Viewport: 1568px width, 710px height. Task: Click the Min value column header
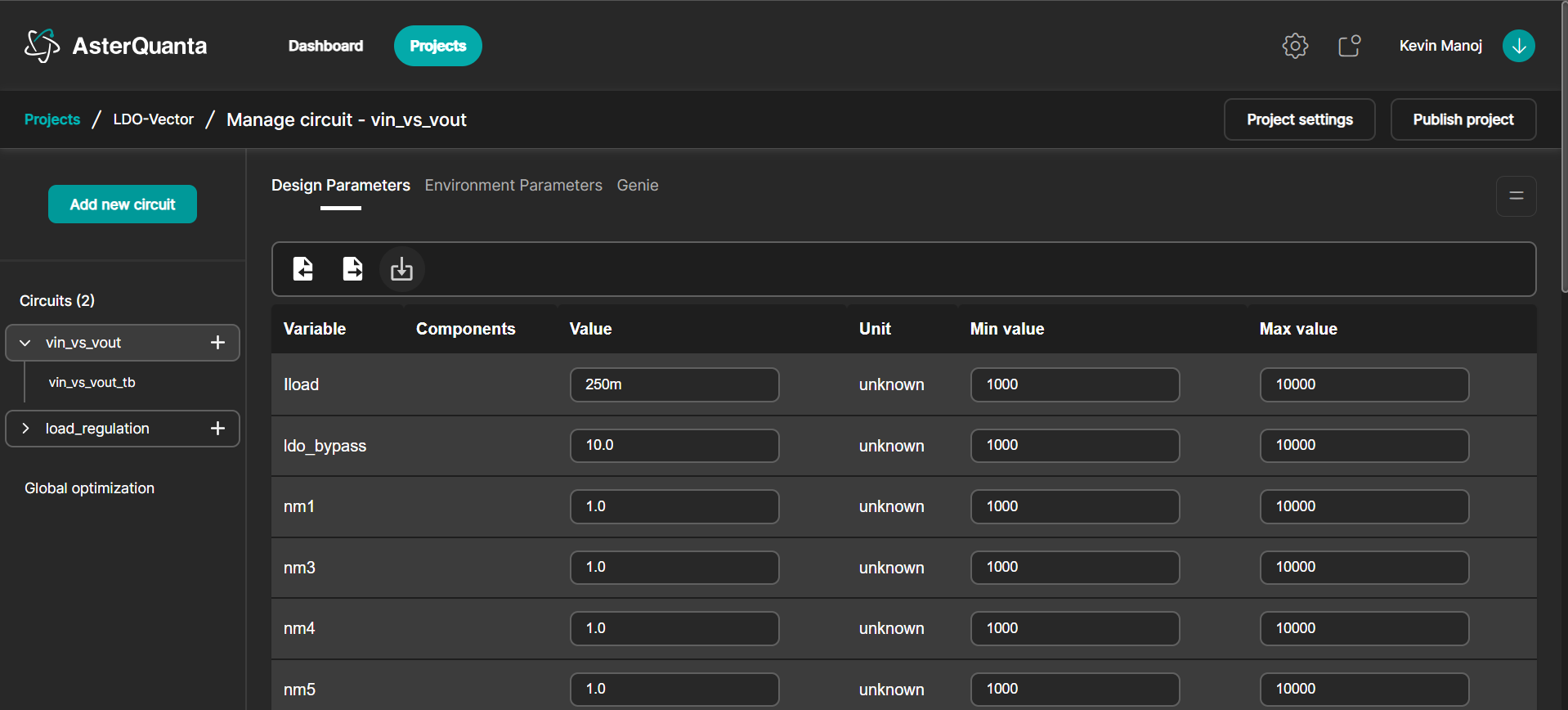click(1007, 329)
